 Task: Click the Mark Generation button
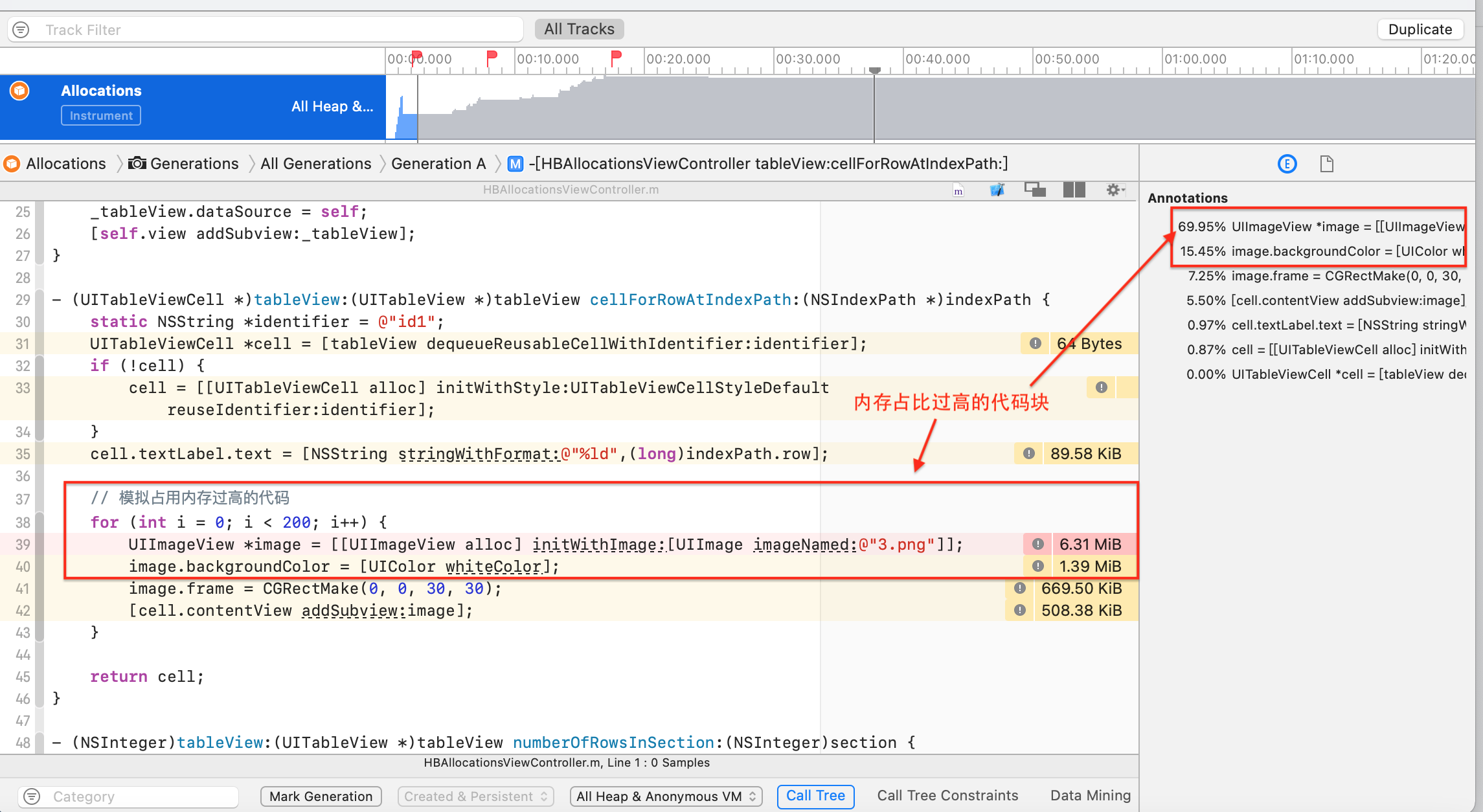point(321,796)
